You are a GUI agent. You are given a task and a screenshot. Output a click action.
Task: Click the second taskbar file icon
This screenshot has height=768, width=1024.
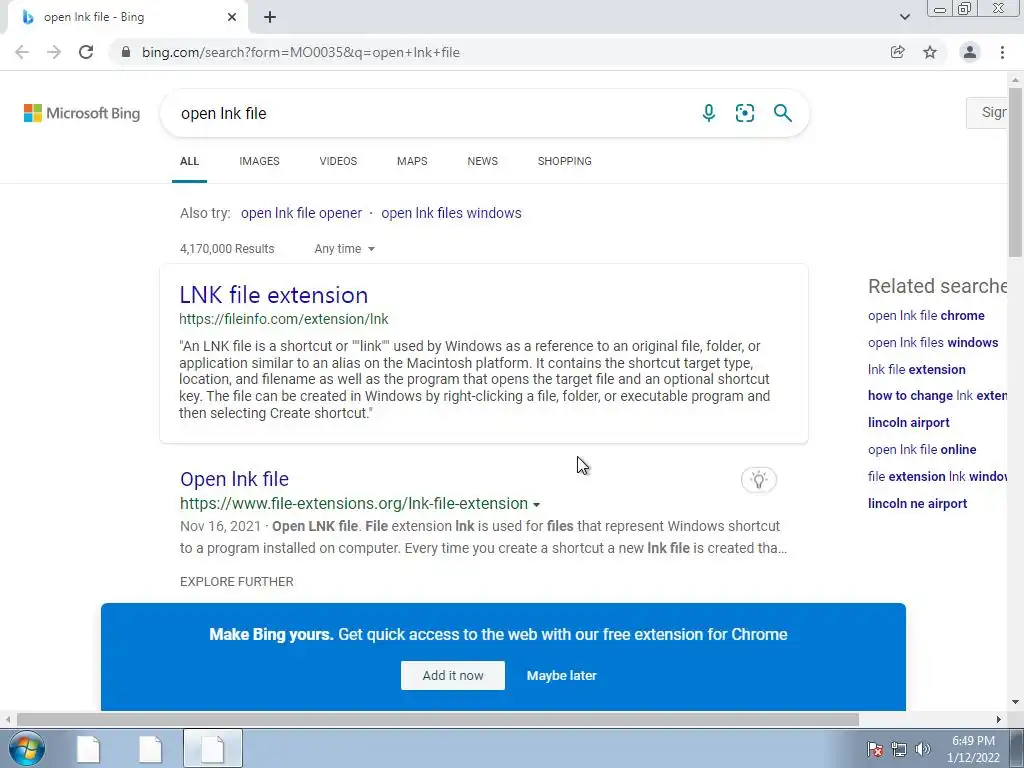[150, 748]
